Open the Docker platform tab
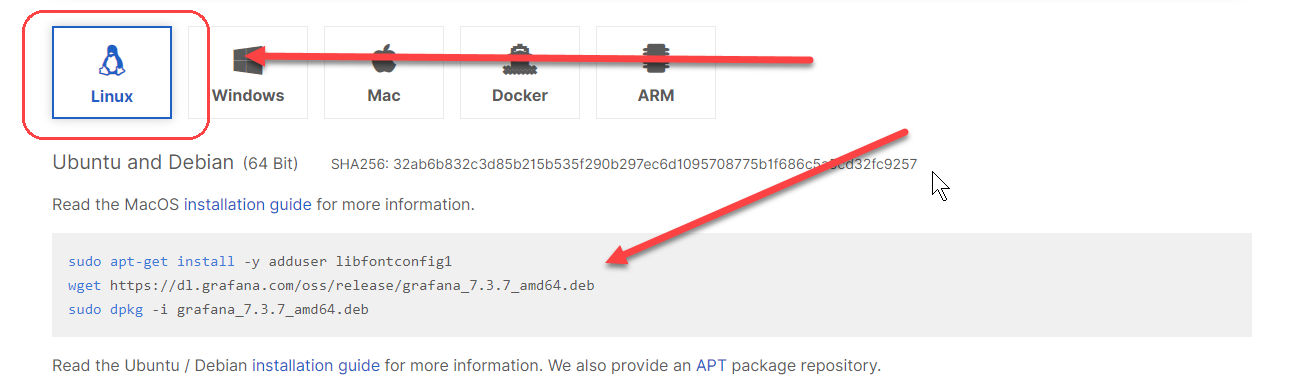The width and height of the screenshot is (1312, 382). tap(520, 72)
